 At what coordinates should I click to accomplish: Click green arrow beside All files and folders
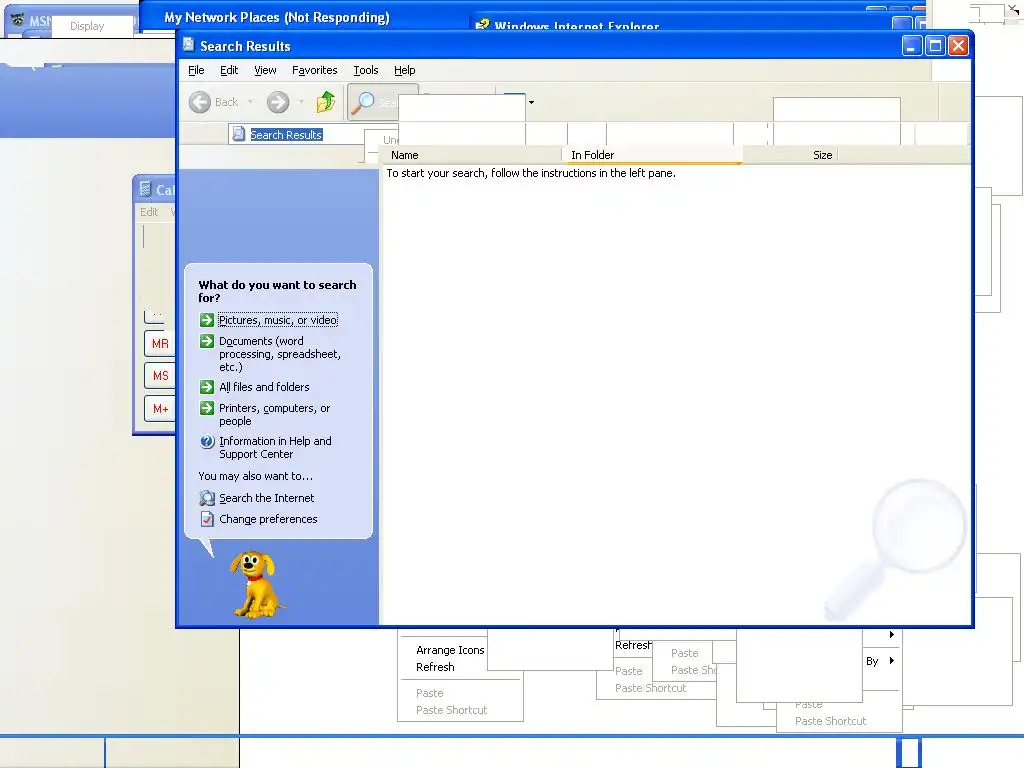click(x=207, y=387)
